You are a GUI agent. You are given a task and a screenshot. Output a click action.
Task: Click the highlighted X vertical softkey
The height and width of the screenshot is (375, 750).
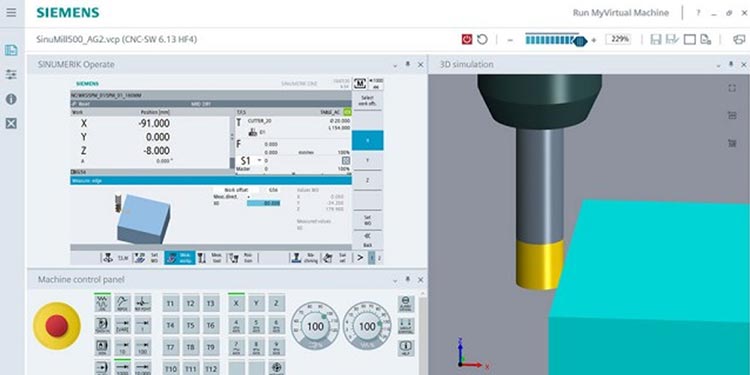click(367, 141)
